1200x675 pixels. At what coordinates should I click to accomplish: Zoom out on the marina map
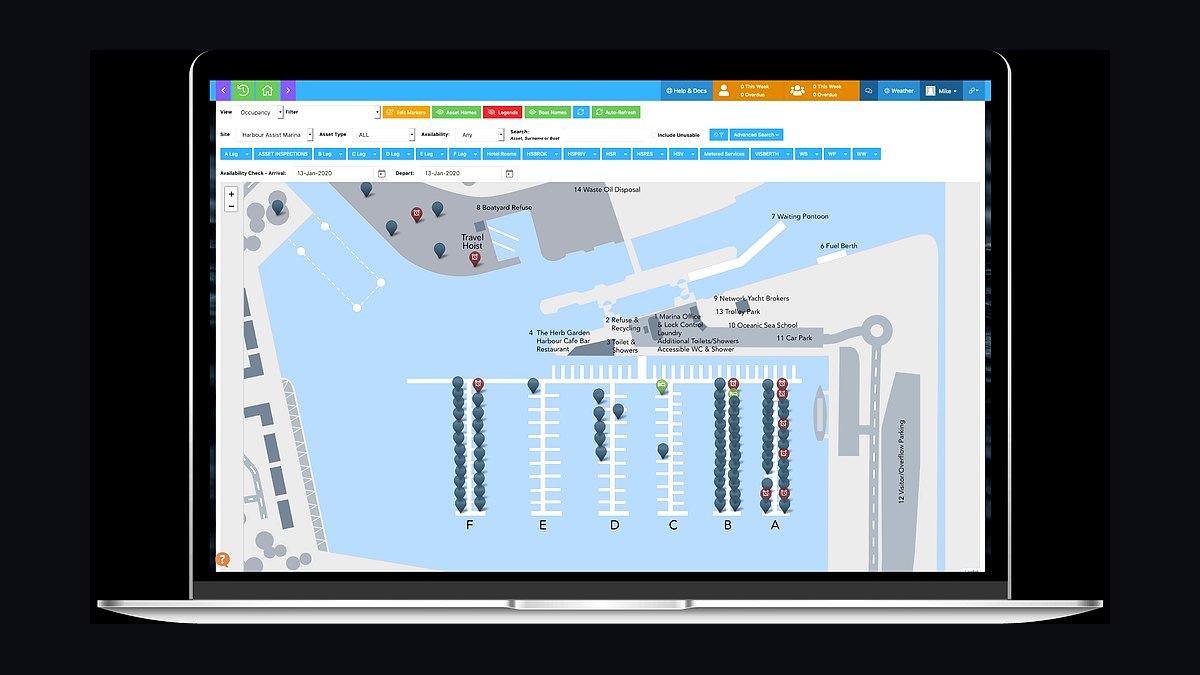tap(231, 206)
